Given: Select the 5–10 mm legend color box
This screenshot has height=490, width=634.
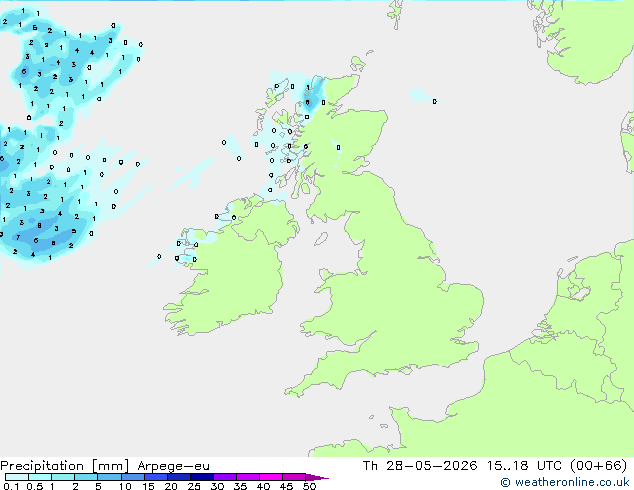Looking at the screenshot, I should [110, 477].
